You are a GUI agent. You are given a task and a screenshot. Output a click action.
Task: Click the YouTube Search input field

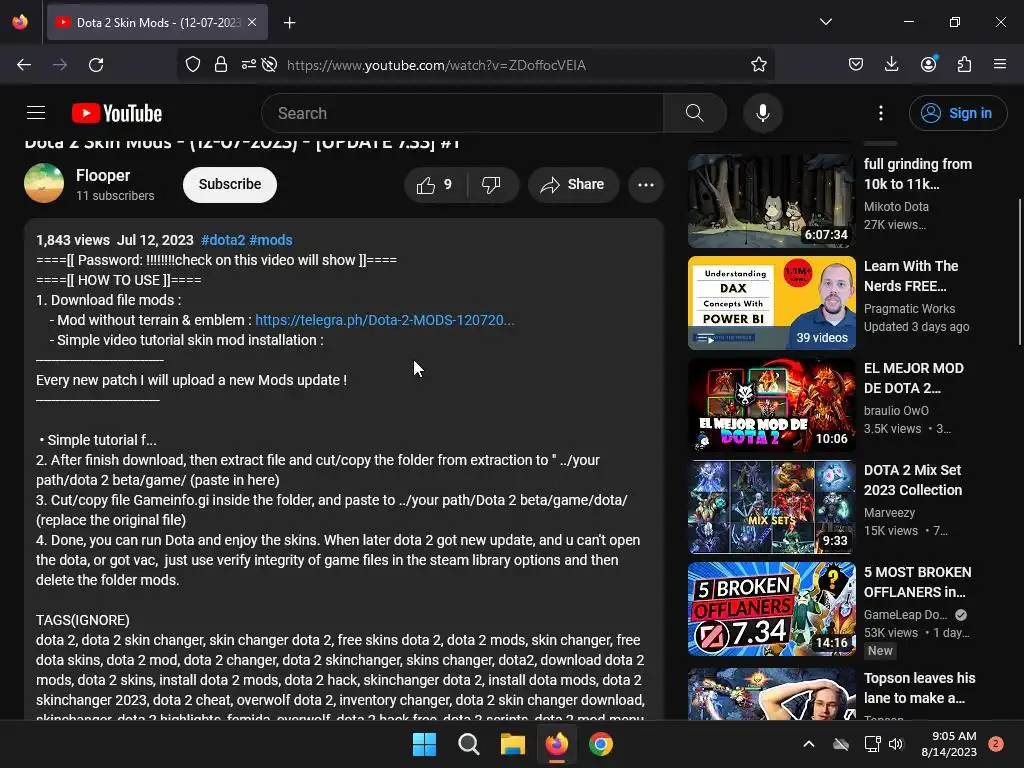point(462,113)
